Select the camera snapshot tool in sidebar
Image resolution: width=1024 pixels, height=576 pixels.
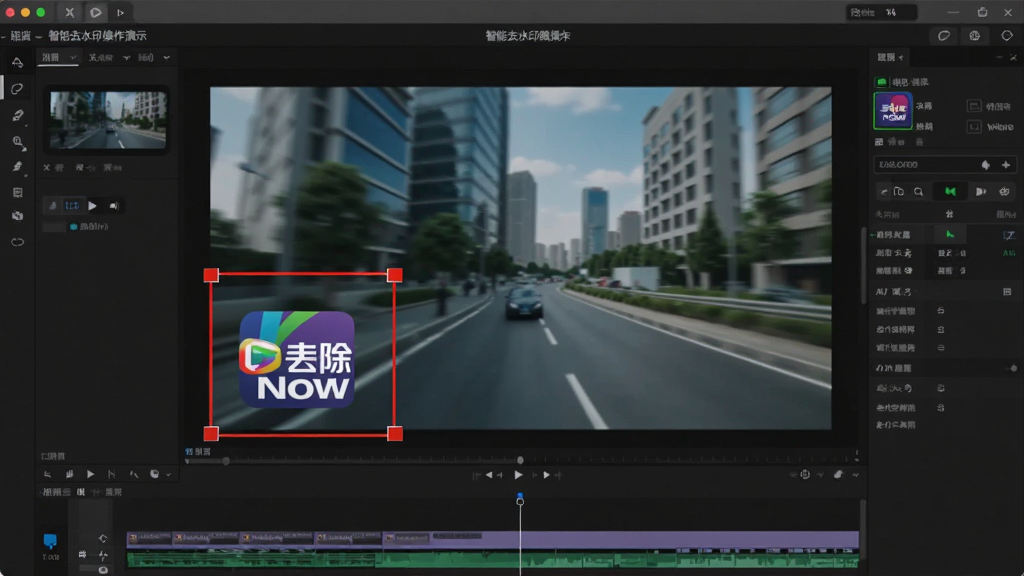(x=18, y=216)
